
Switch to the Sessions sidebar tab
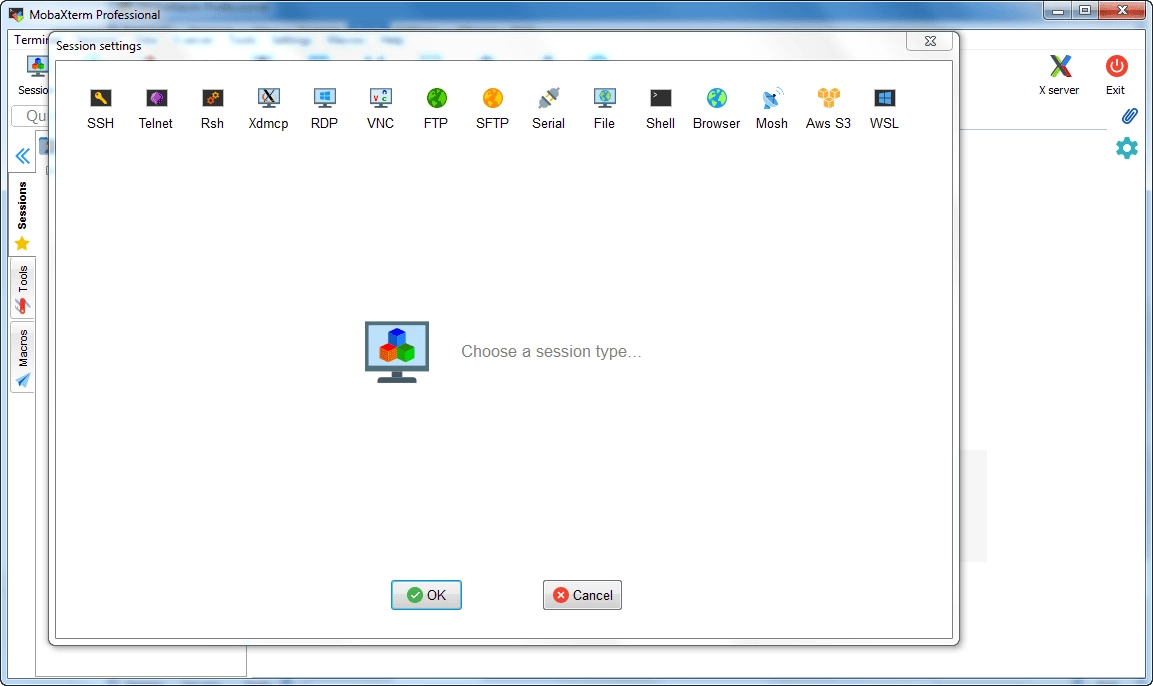point(22,215)
